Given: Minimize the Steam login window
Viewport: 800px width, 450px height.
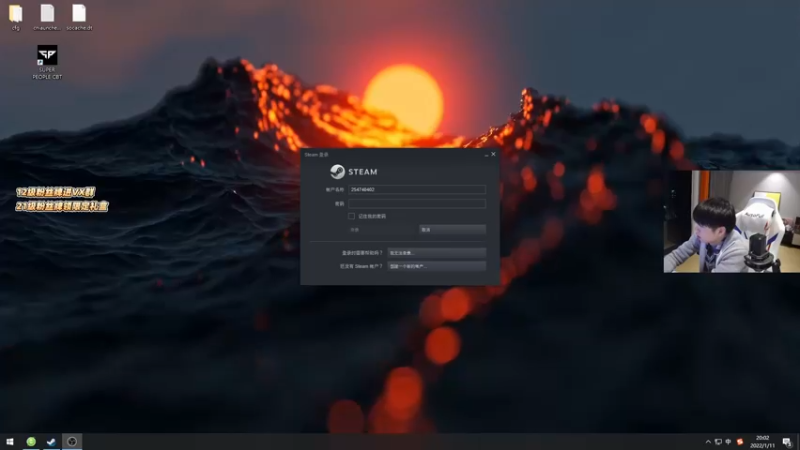Looking at the screenshot, I should pos(486,154).
